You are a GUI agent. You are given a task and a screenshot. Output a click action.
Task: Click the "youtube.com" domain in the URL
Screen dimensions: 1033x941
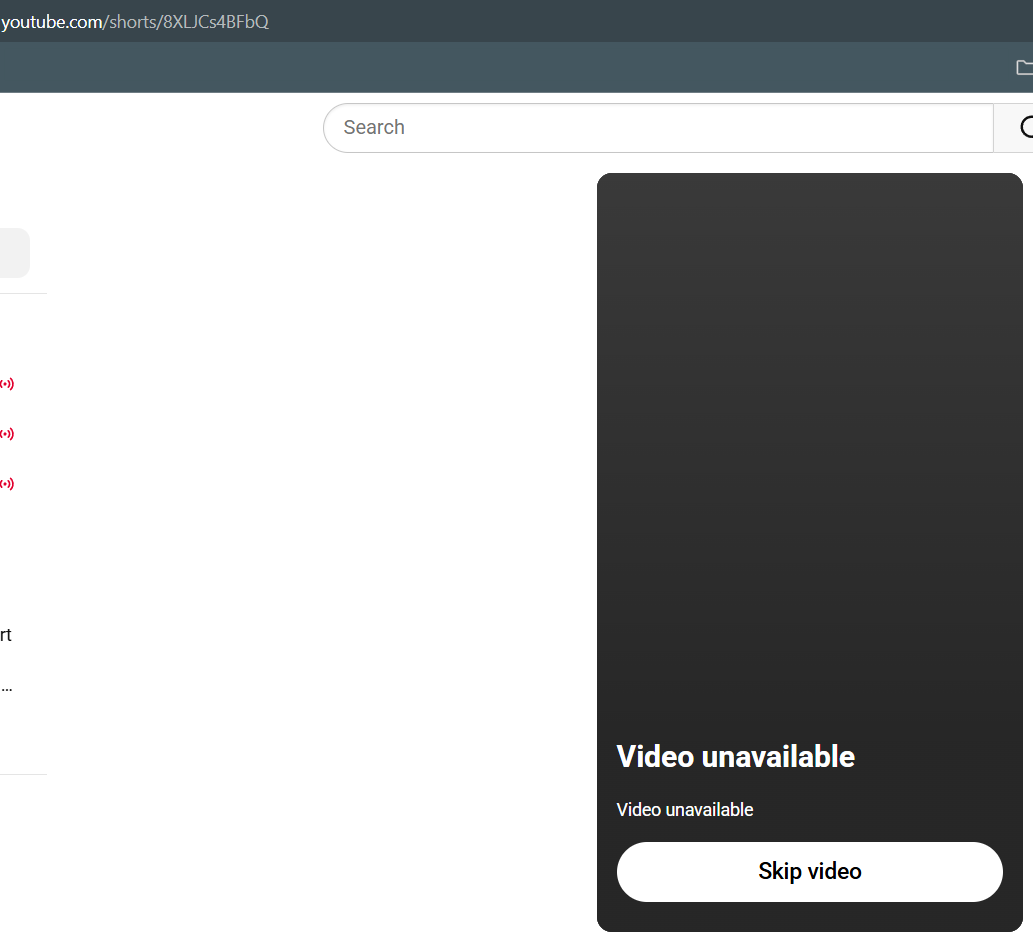(50, 21)
